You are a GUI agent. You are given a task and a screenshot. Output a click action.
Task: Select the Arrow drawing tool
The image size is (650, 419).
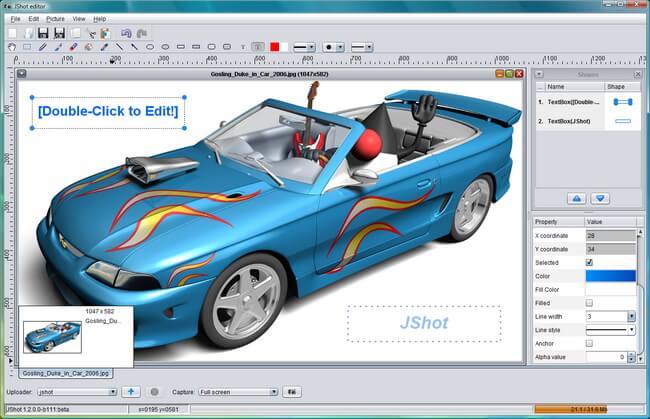coord(134,47)
